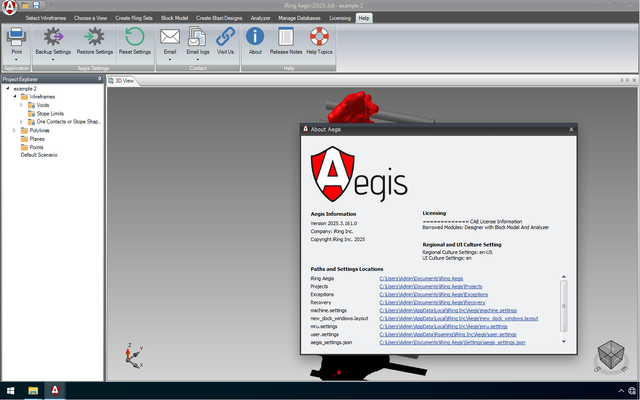Click the network globe tray icon
The height and width of the screenshot is (400, 640).
633,391
